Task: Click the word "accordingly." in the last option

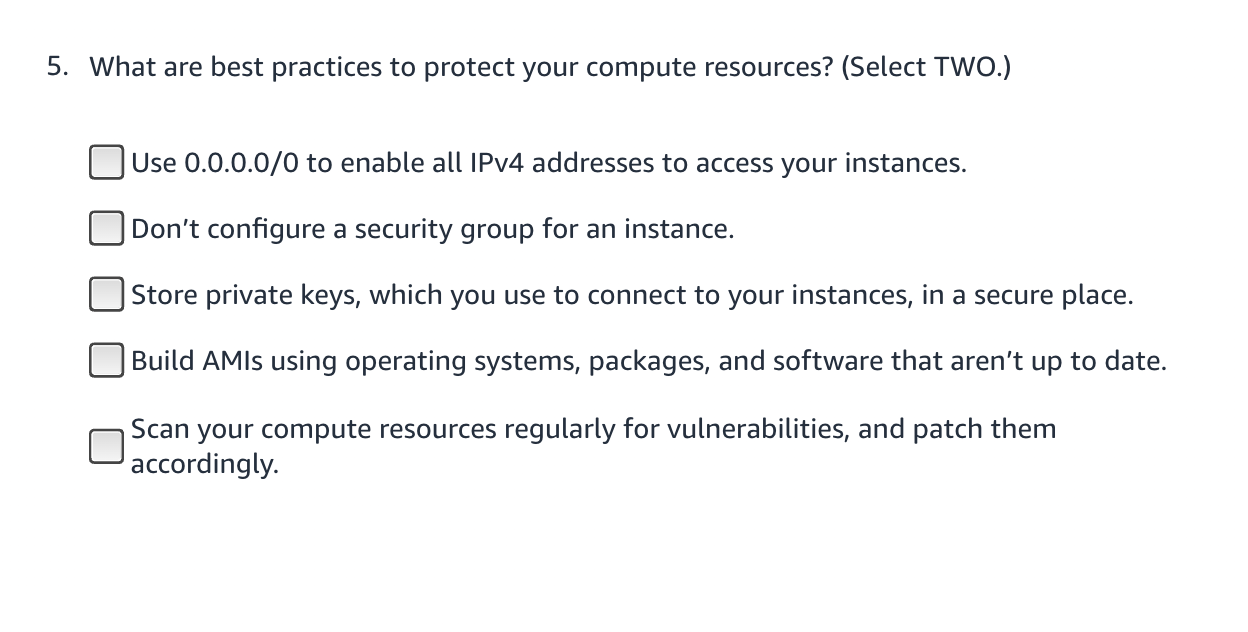Action: tap(205, 465)
